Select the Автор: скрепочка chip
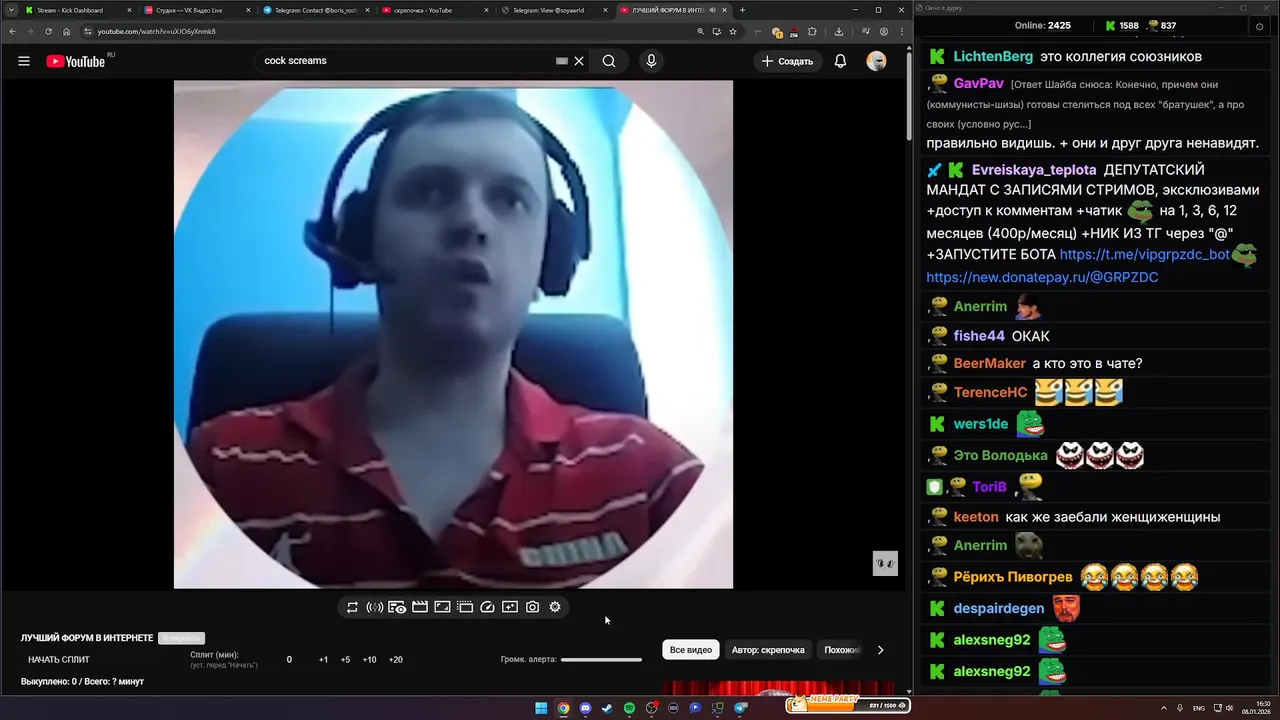 point(768,650)
